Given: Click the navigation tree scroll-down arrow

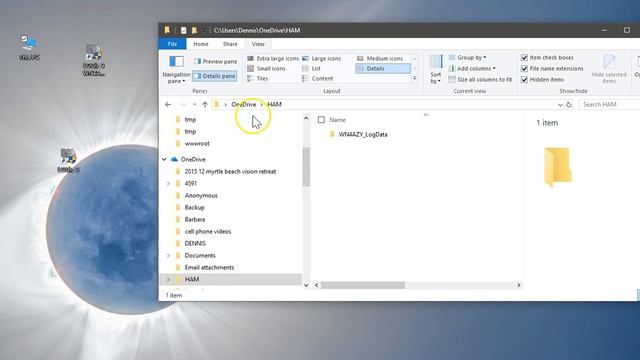Looking at the screenshot, I should coord(306,285).
